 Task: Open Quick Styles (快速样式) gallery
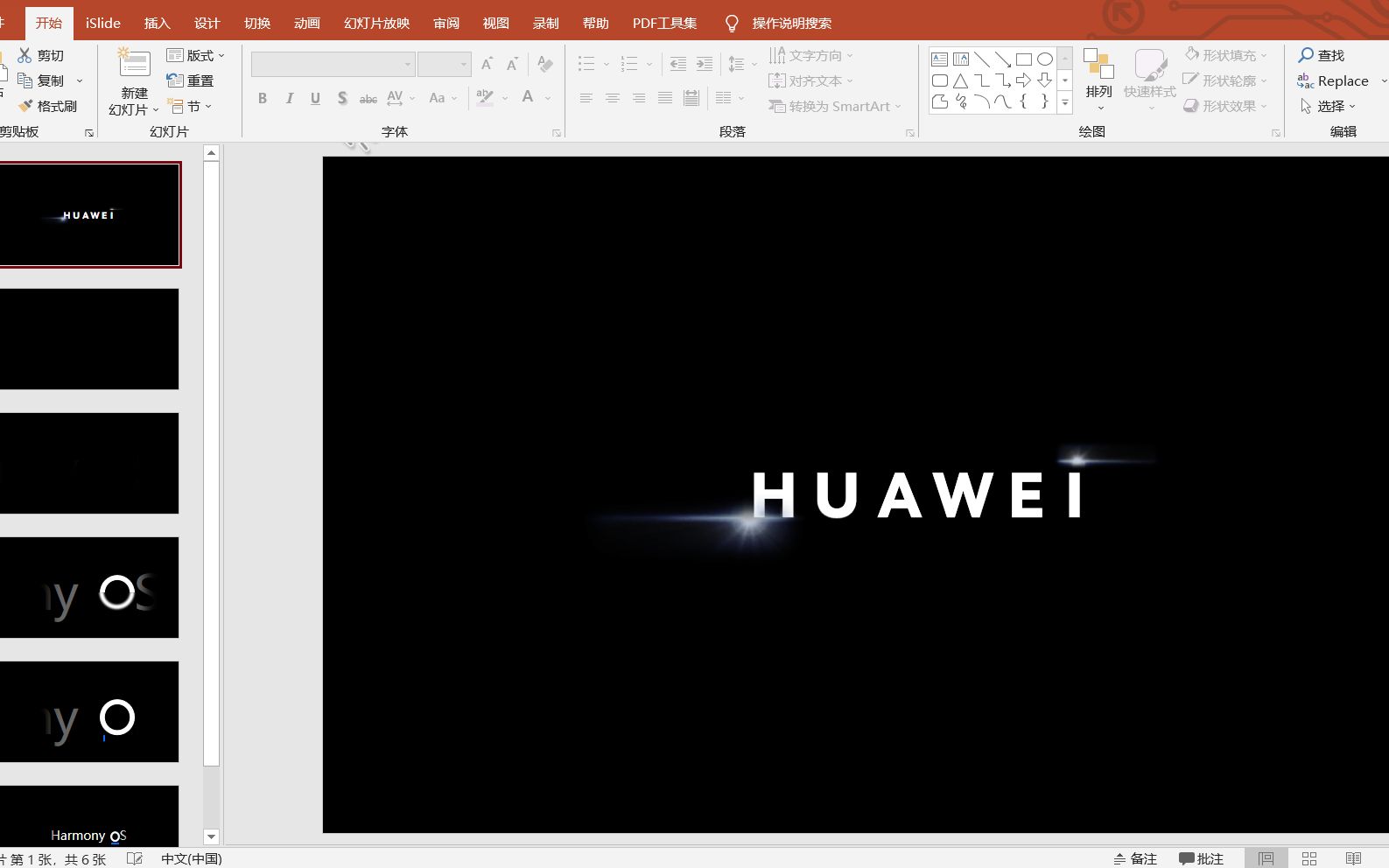1150,80
